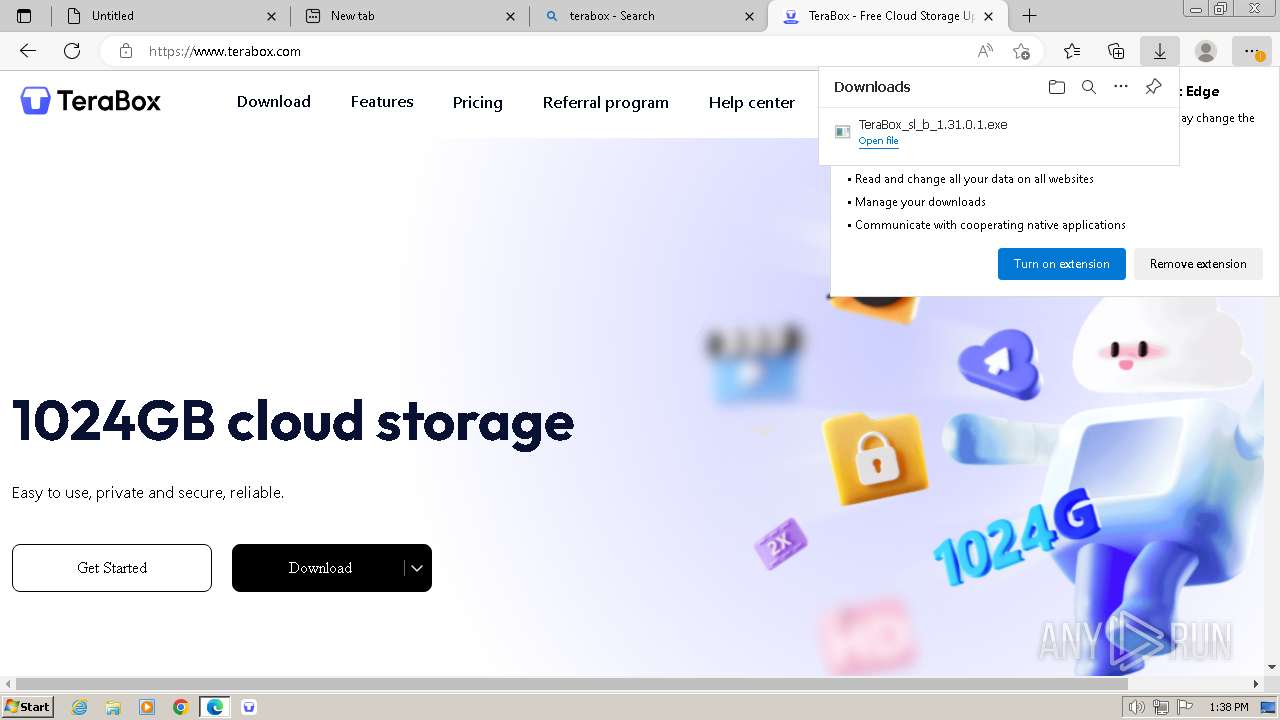Open downloads folder from Downloads panel

coord(1057,87)
